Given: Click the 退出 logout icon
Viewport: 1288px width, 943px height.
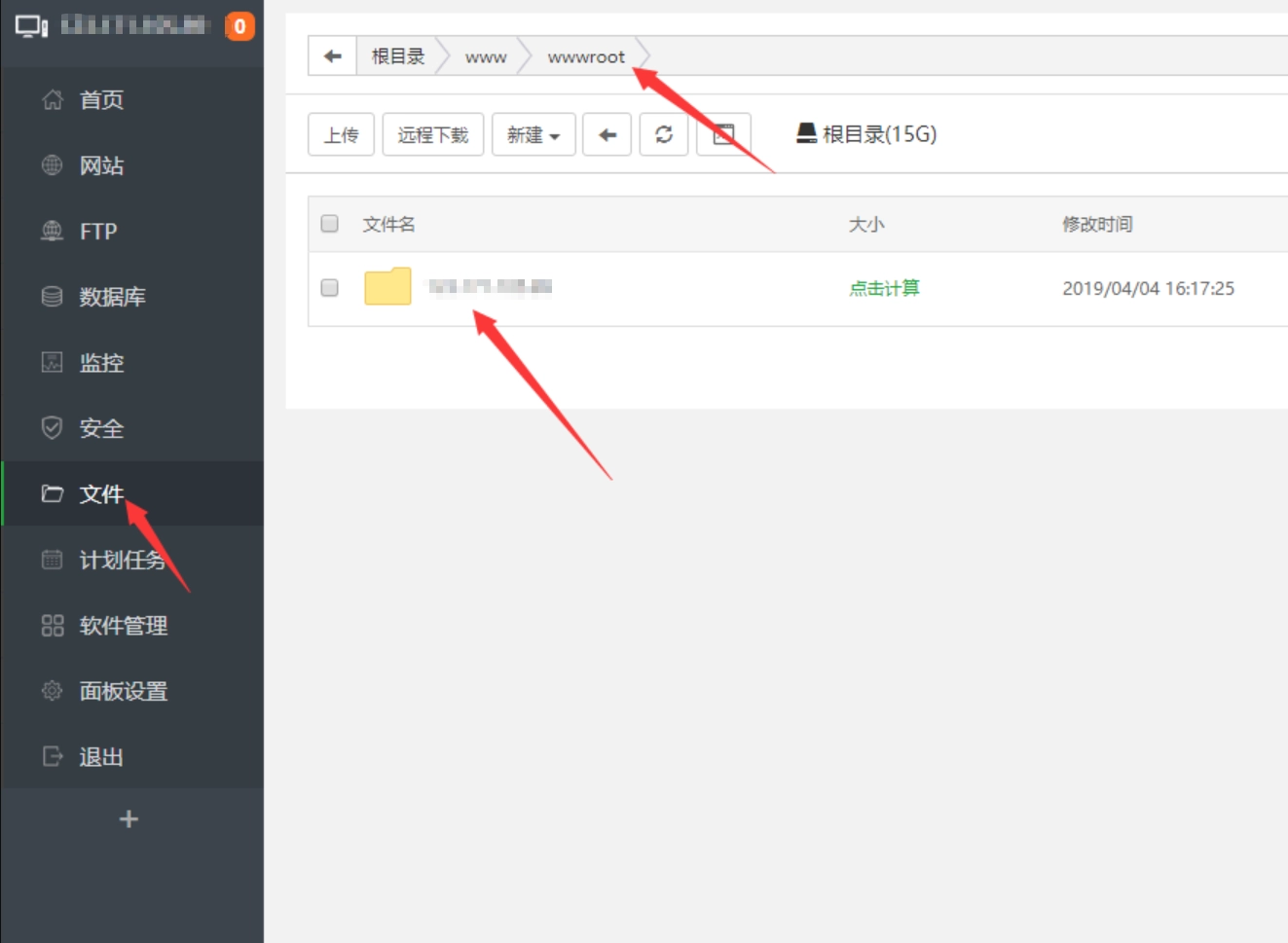Looking at the screenshot, I should point(53,756).
